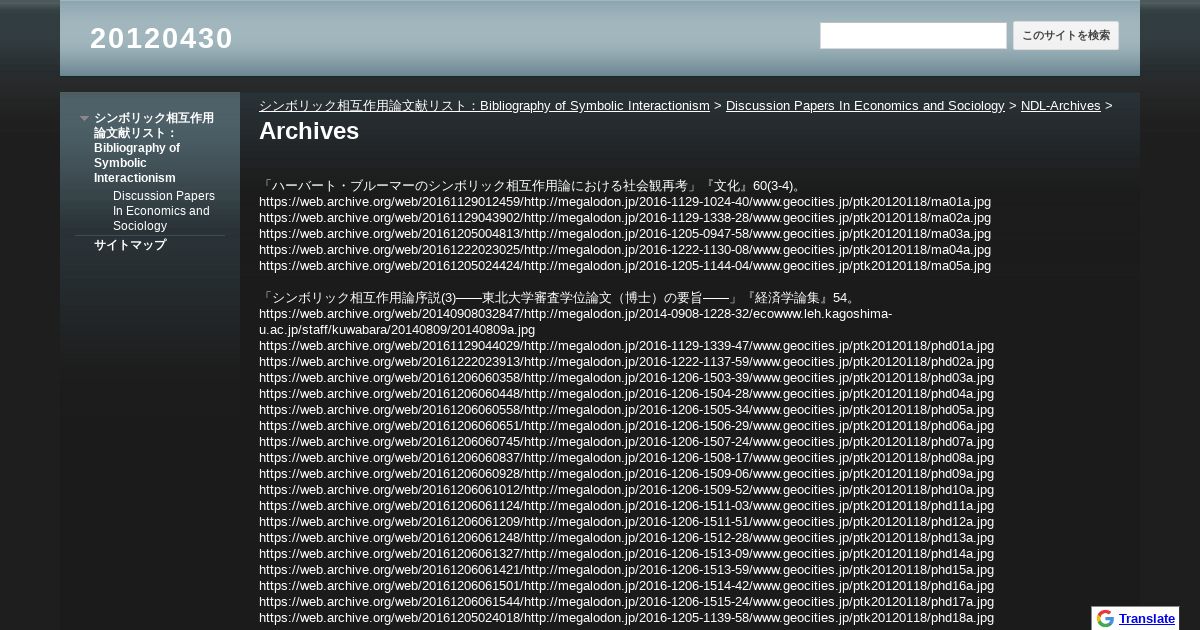Select the URL ending phd03a.jpg
This screenshot has height=630, width=1200.
tap(627, 378)
